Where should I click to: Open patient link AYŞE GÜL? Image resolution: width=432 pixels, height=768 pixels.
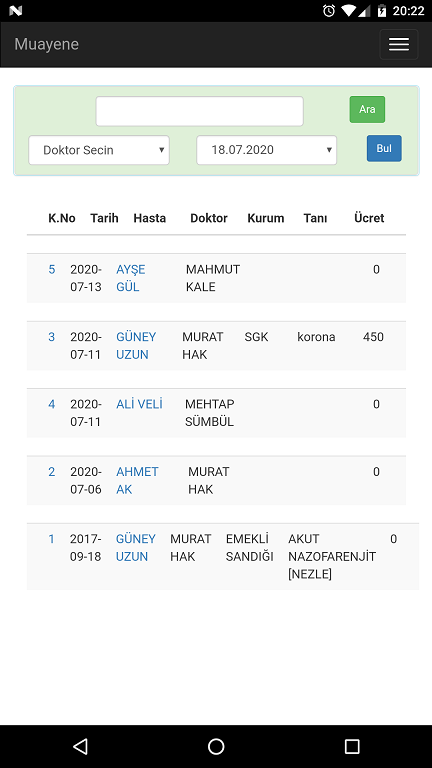[x=131, y=278]
